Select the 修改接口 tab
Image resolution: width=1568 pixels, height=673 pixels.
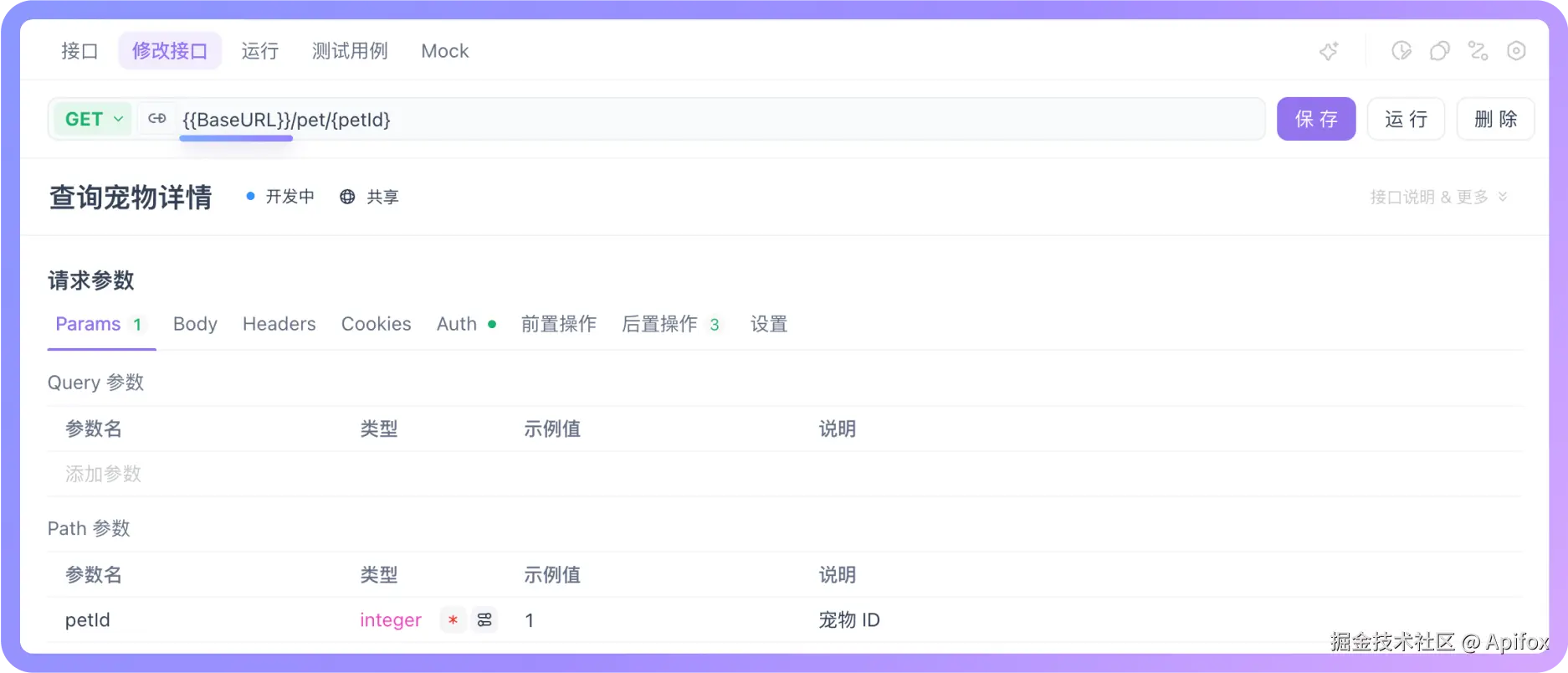point(170,51)
